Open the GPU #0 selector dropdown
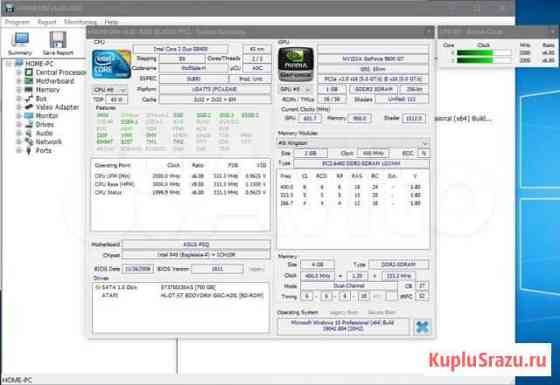Screen dimensions: 560x385 coord(295,89)
